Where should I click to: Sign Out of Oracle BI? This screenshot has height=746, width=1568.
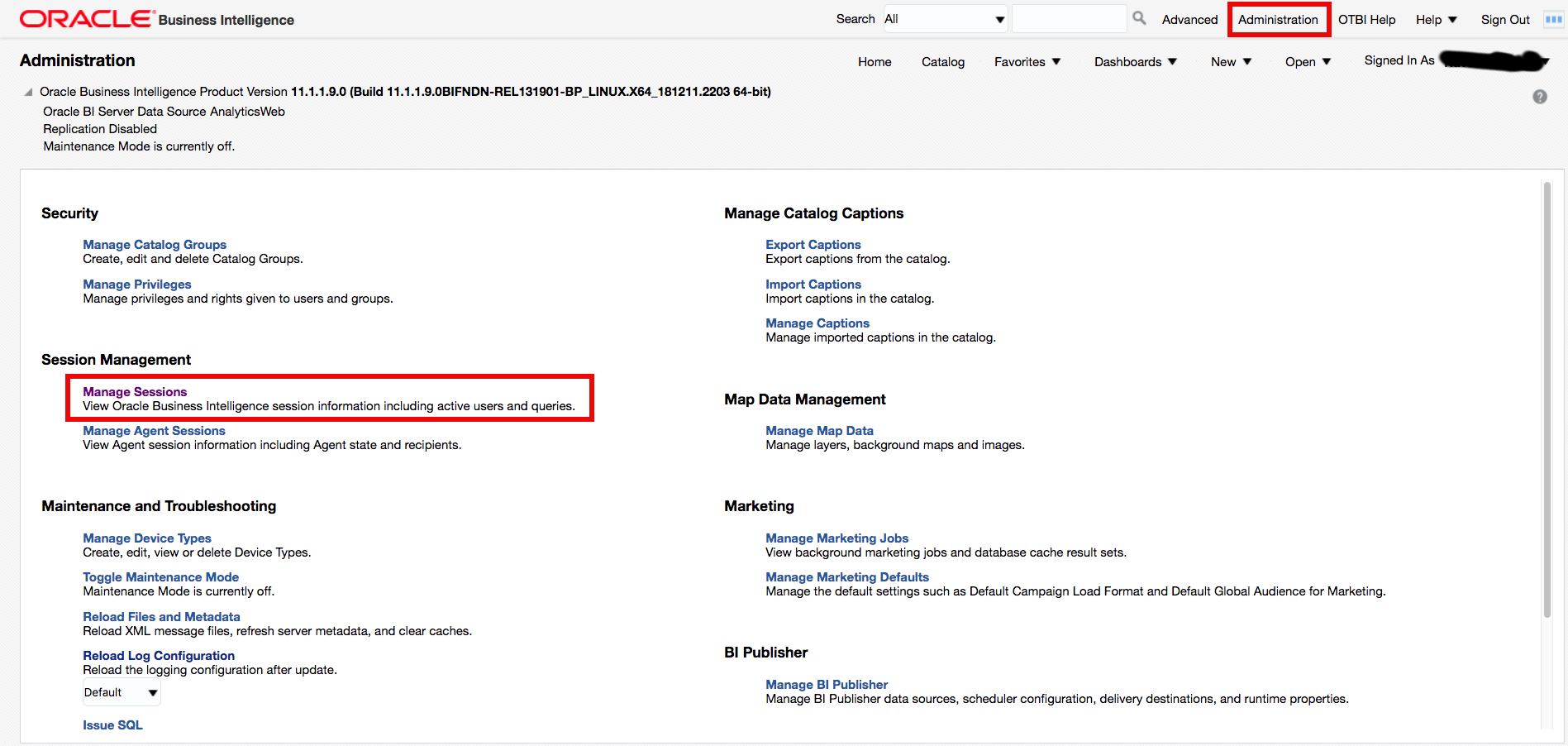point(1504,20)
